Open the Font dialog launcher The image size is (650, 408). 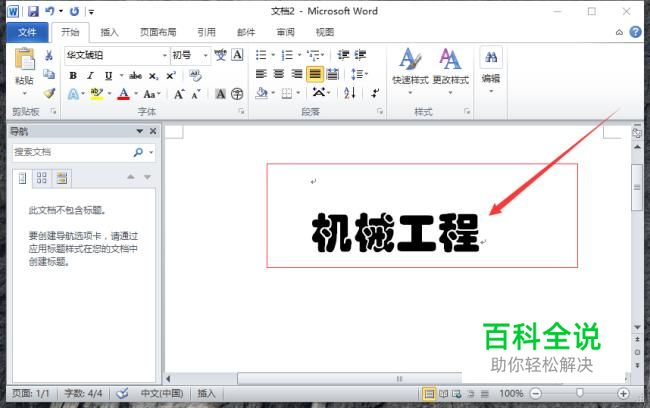point(241,112)
